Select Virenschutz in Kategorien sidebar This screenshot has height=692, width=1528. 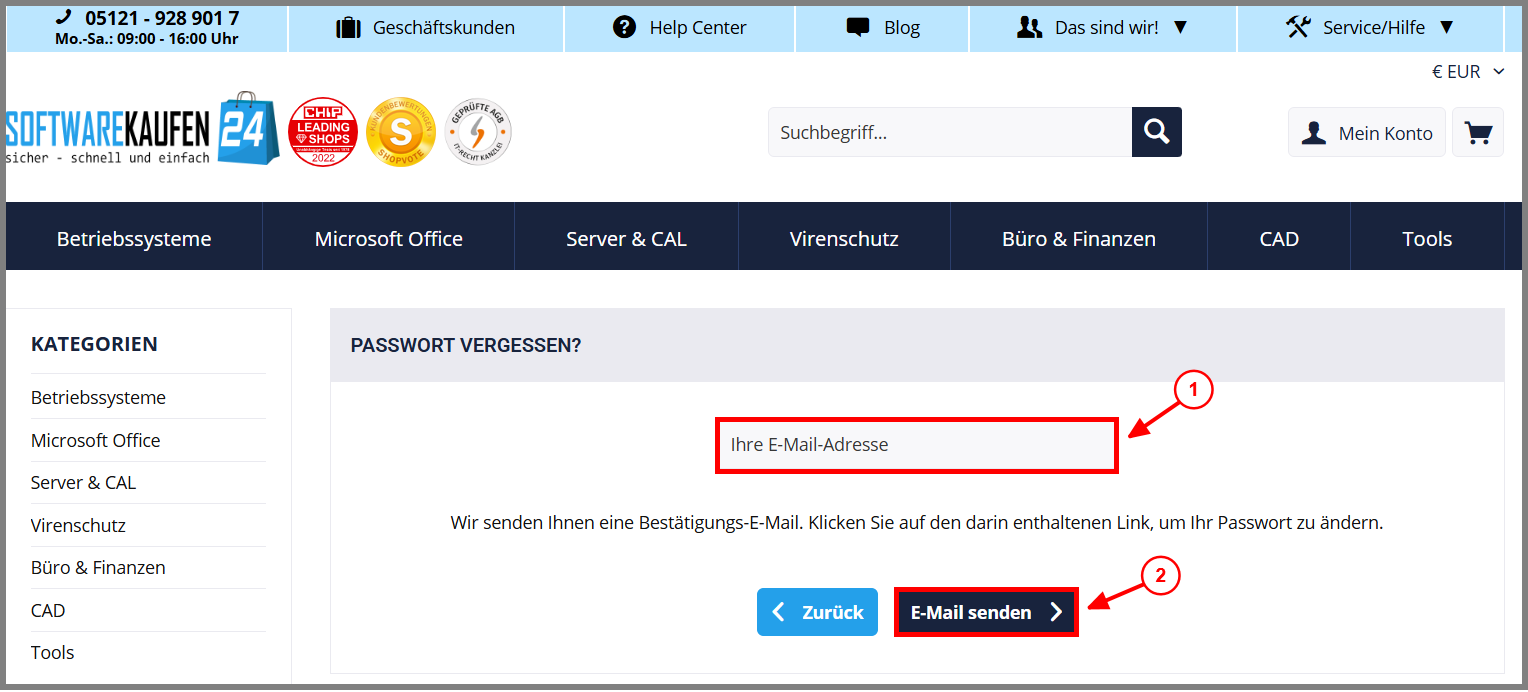[78, 526]
